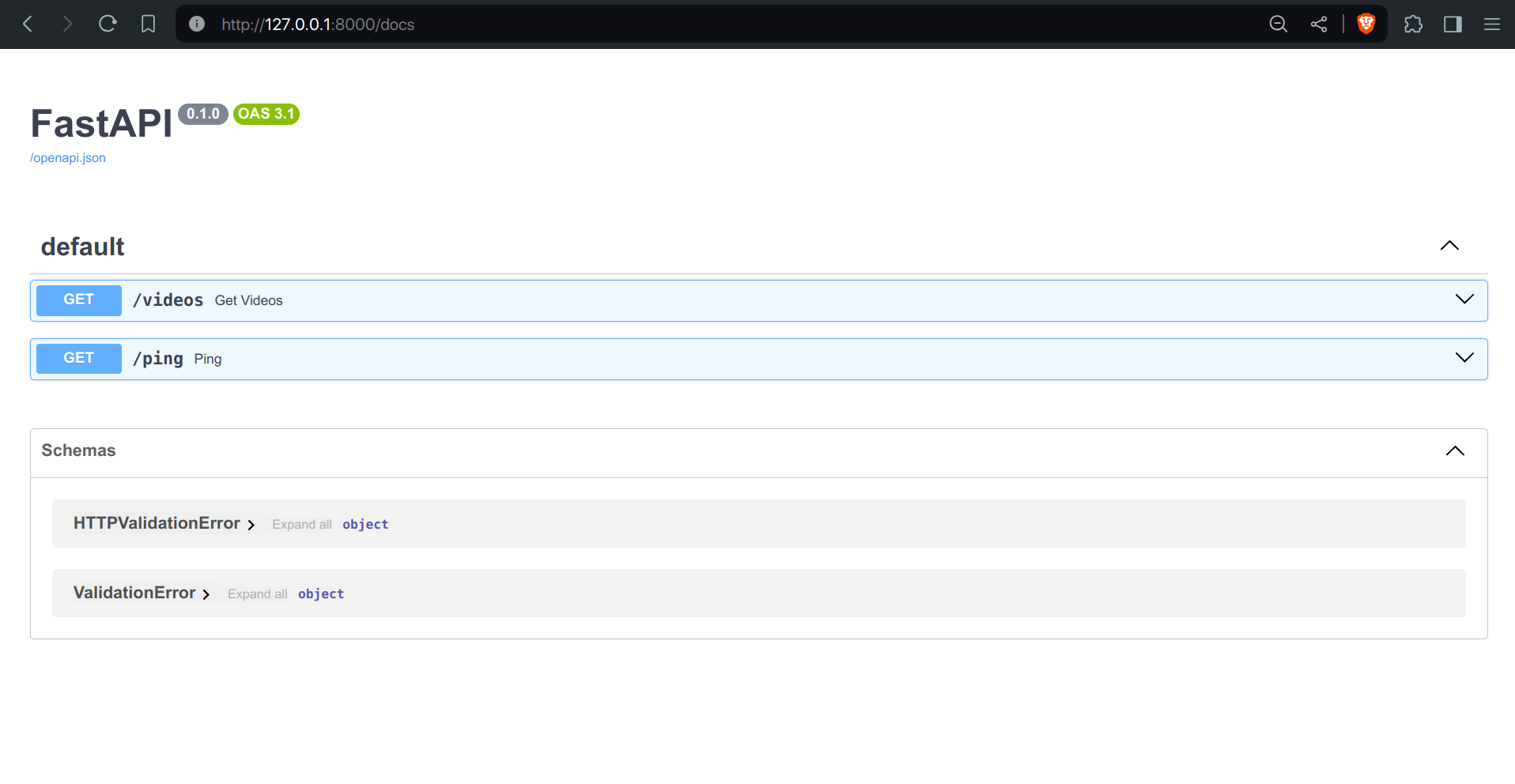Click the /videos path text
Image resolution: width=1515 pixels, height=784 pixels.
168,300
